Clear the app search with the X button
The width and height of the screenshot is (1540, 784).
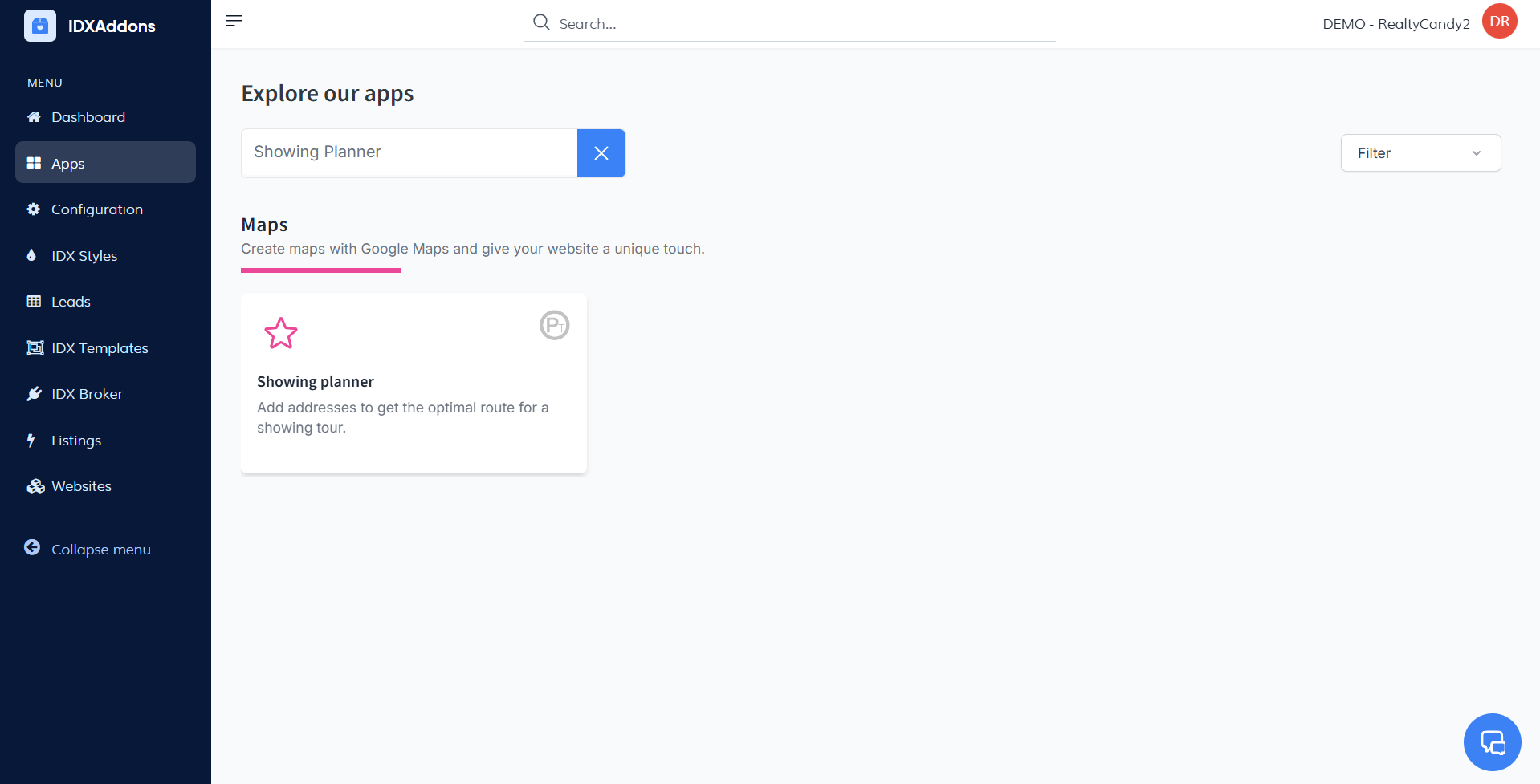(601, 153)
